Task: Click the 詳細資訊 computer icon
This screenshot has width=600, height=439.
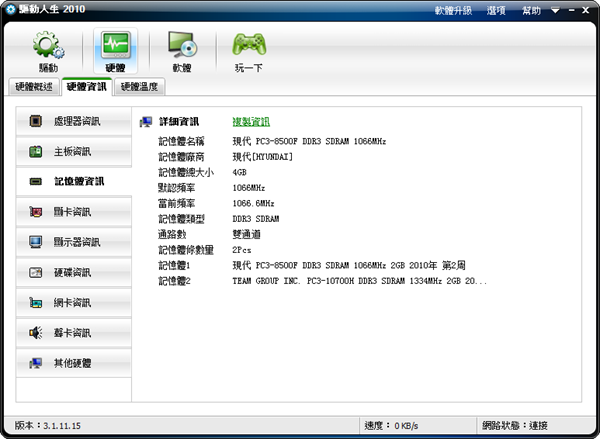Action: pos(146,122)
